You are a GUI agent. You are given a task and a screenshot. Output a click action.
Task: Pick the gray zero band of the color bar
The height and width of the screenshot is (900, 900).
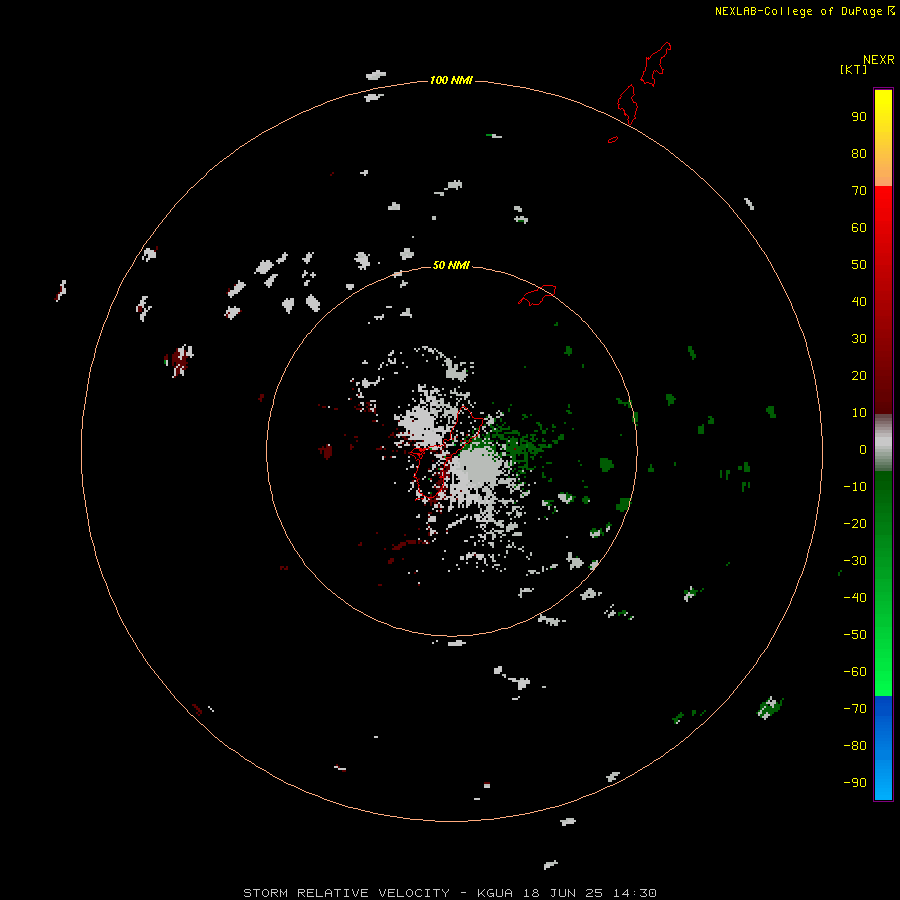[883, 443]
